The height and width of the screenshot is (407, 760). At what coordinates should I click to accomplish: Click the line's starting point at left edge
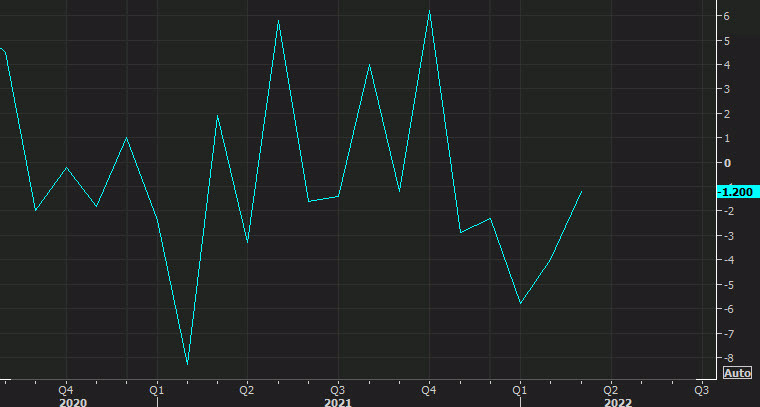2,48
